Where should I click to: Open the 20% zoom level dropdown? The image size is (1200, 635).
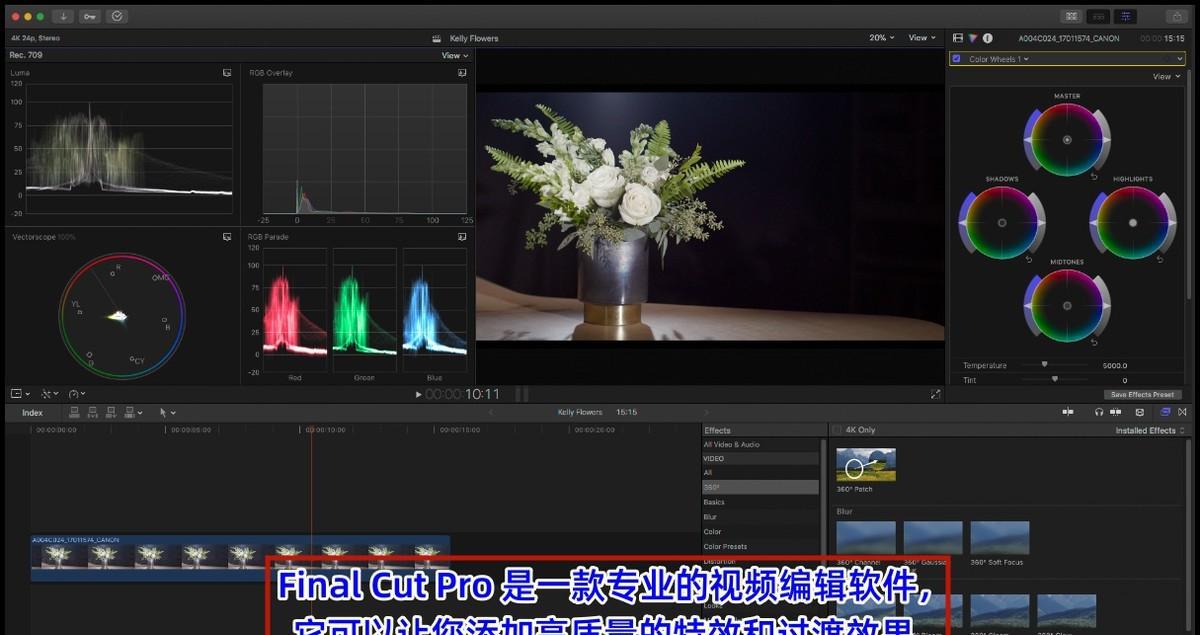click(x=882, y=38)
